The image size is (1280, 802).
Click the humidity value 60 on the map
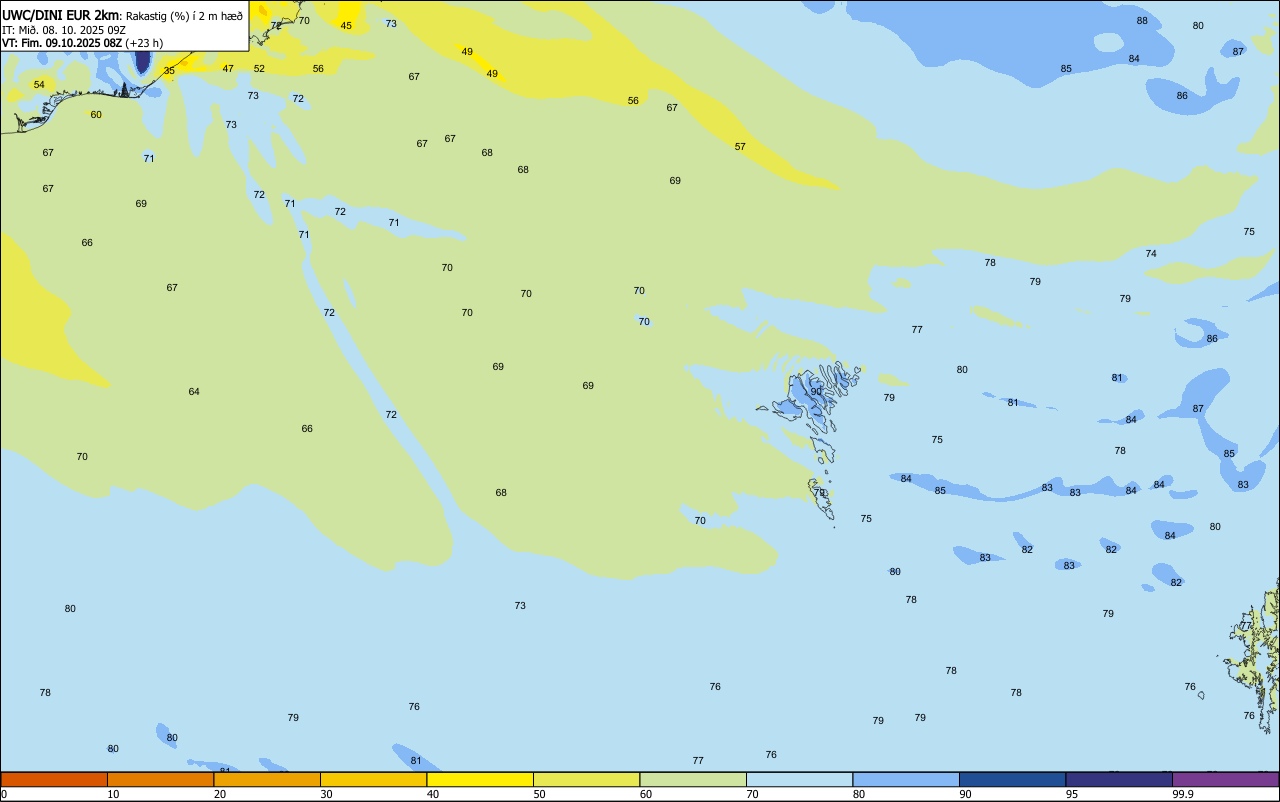pyautogui.click(x=96, y=115)
